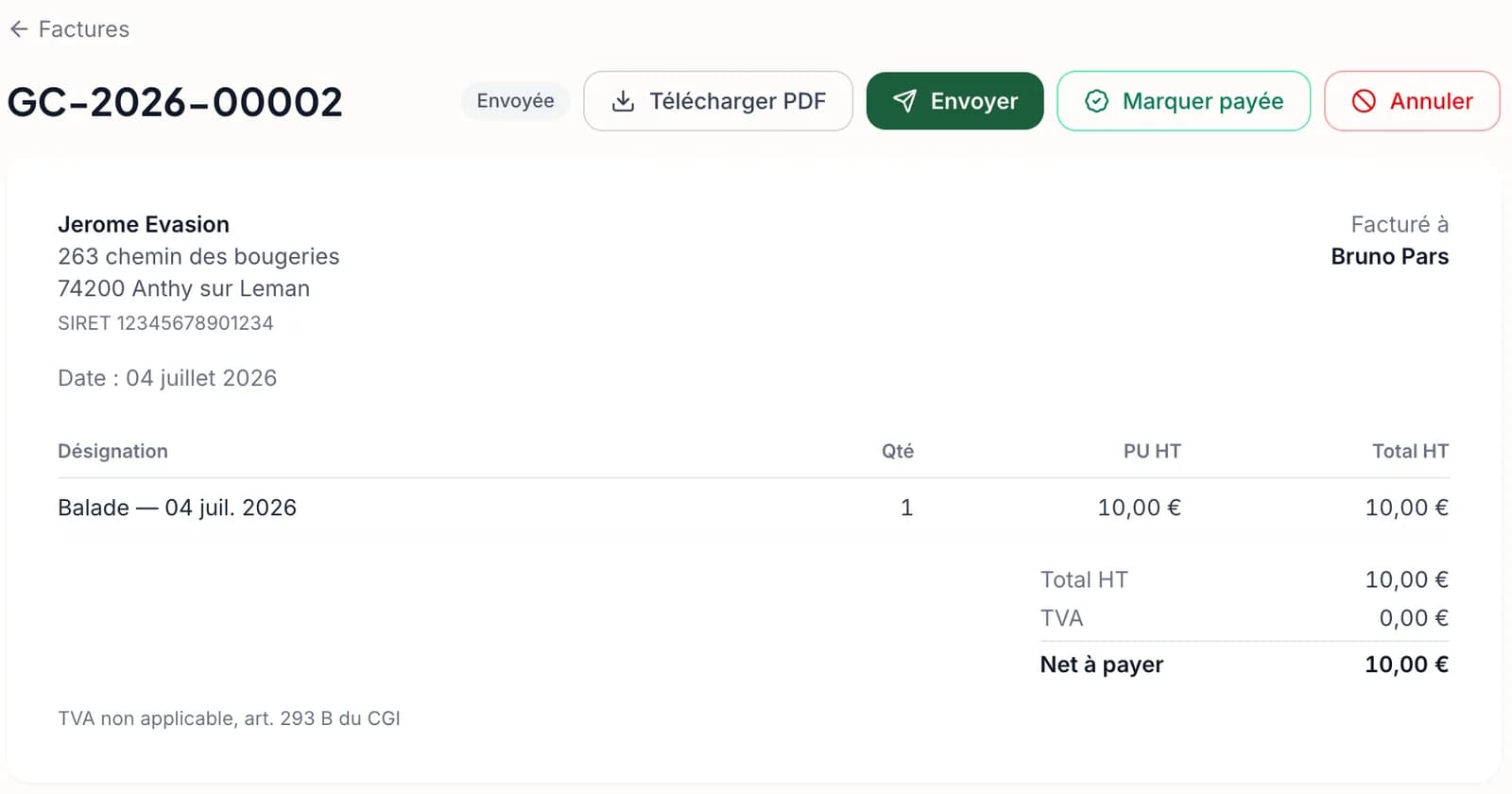Download the invoice as PDF
The image size is (1512, 794).
pyautogui.click(x=718, y=101)
